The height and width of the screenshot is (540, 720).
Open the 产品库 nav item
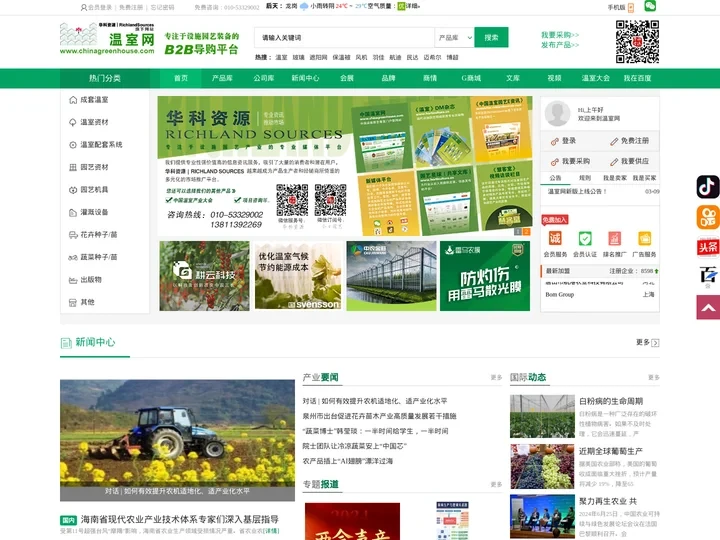[x=222, y=78]
